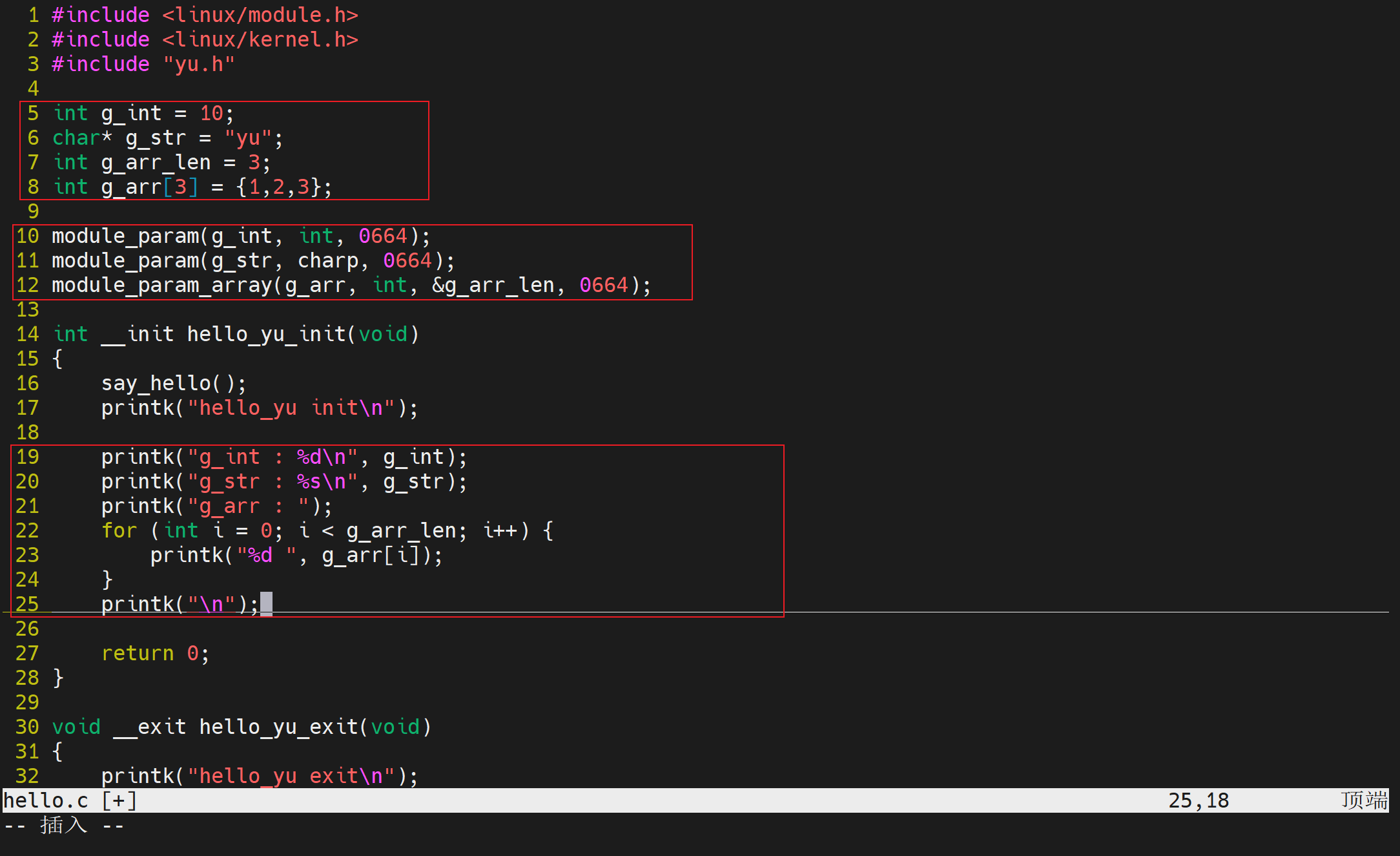This screenshot has width=1400, height=856.
Task: Click the %d format specifier on line 19
Action: [x=310, y=457]
